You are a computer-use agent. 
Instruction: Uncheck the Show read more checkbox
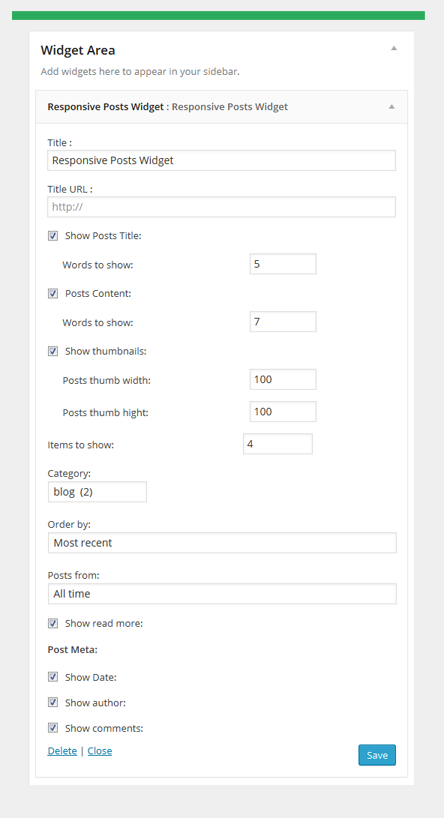(53, 623)
